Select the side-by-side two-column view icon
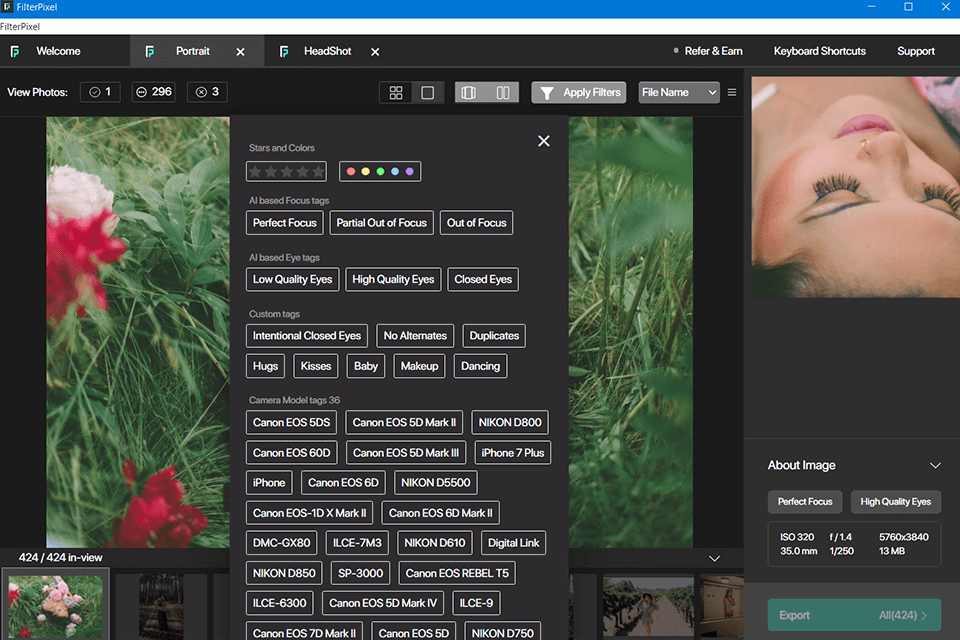This screenshot has height=640, width=960. click(x=503, y=92)
